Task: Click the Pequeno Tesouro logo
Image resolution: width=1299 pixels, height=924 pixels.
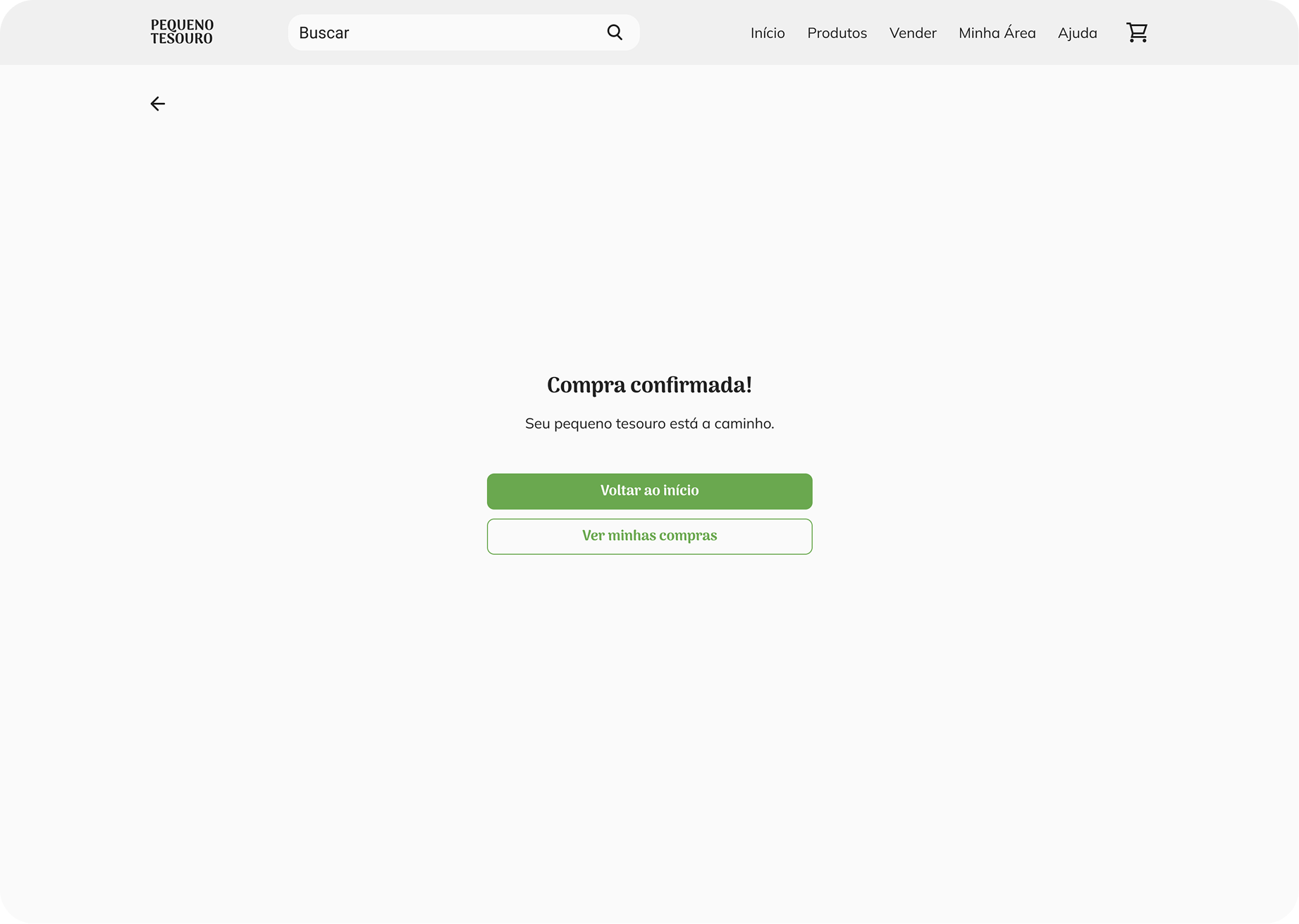Action: (182, 32)
